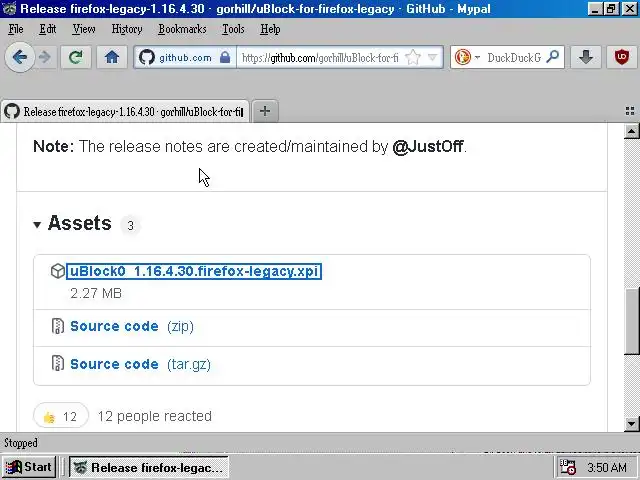Viewport: 640px width, 480px height.
Task: Click the zip file icon for Source code (zip)
Action: point(58,326)
